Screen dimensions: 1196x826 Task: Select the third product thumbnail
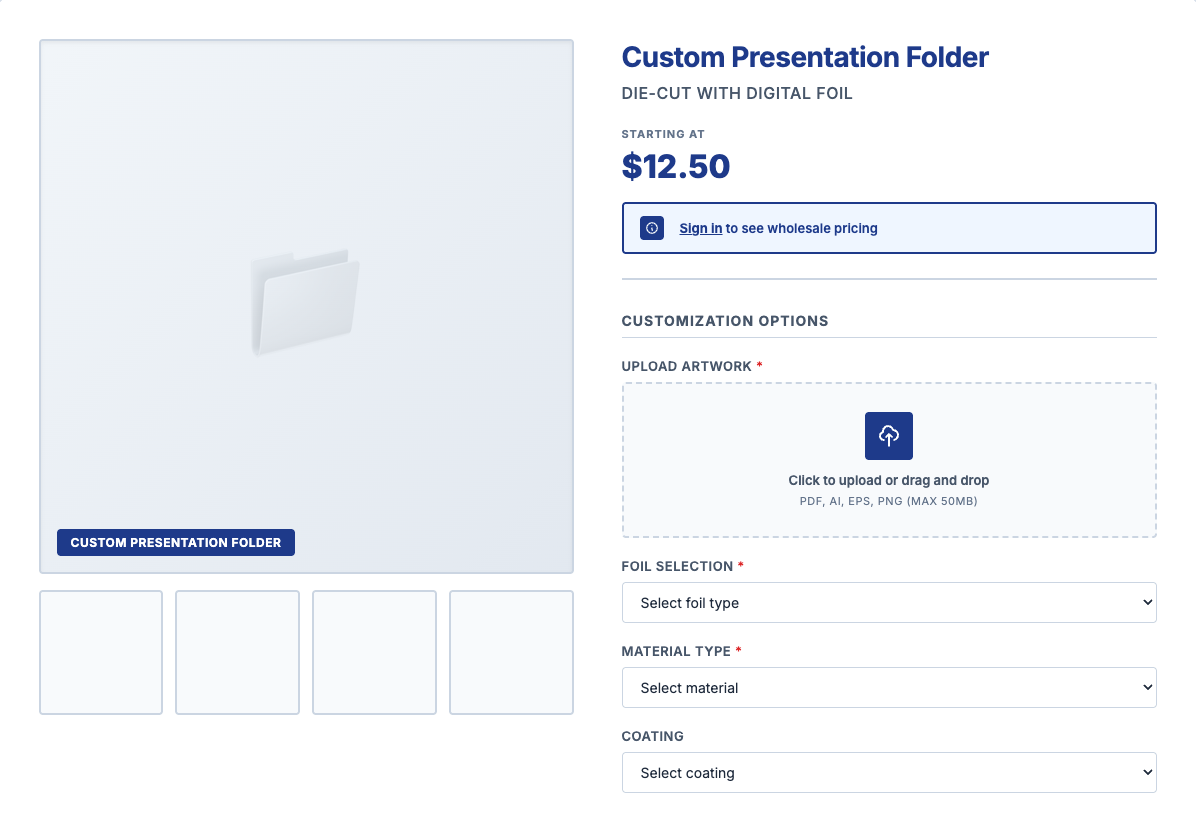click(374, 652)
